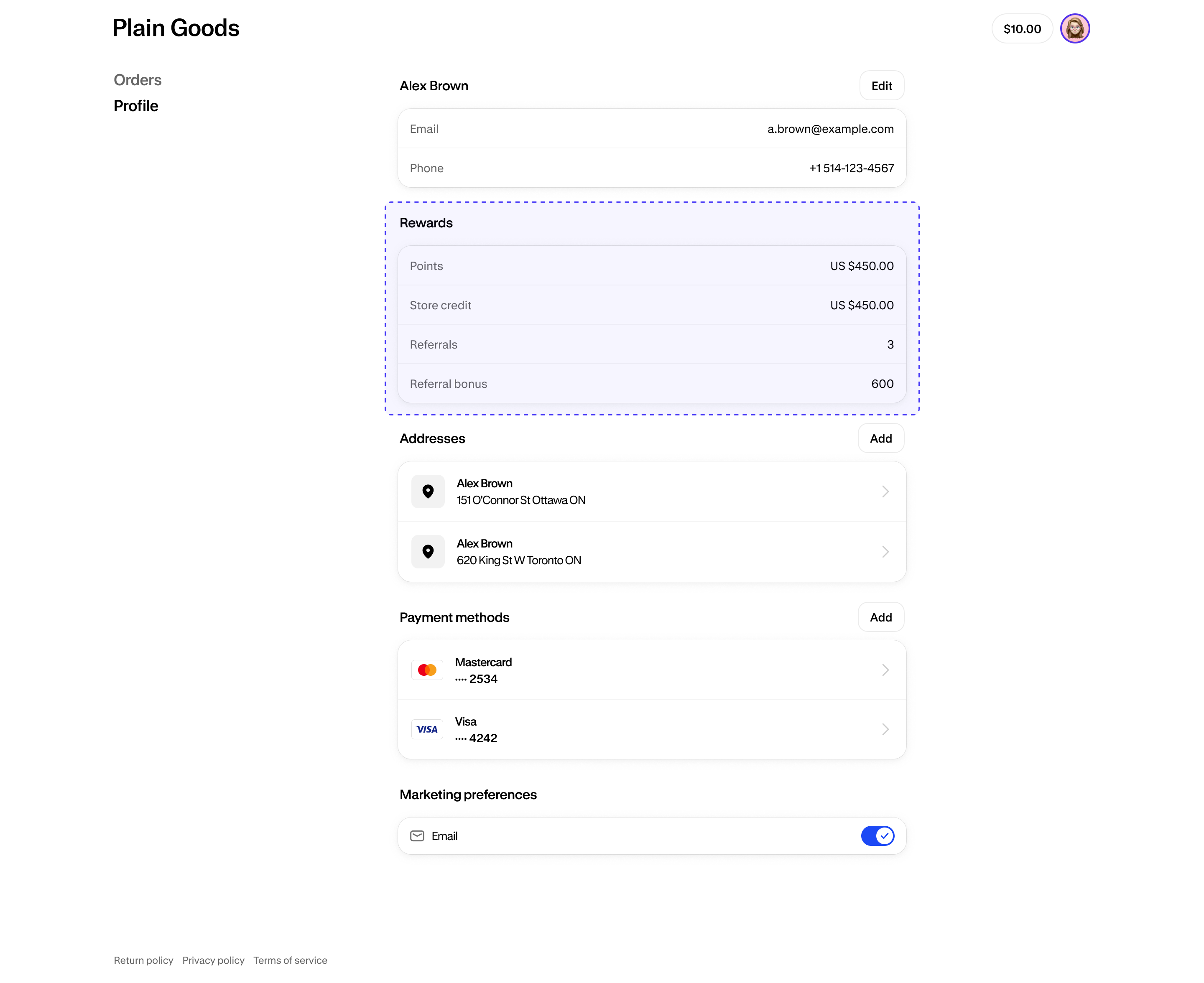The image size is (1204, 983).
Task: Click the Toronto address location pin icon
Action: tap(428, 552)
